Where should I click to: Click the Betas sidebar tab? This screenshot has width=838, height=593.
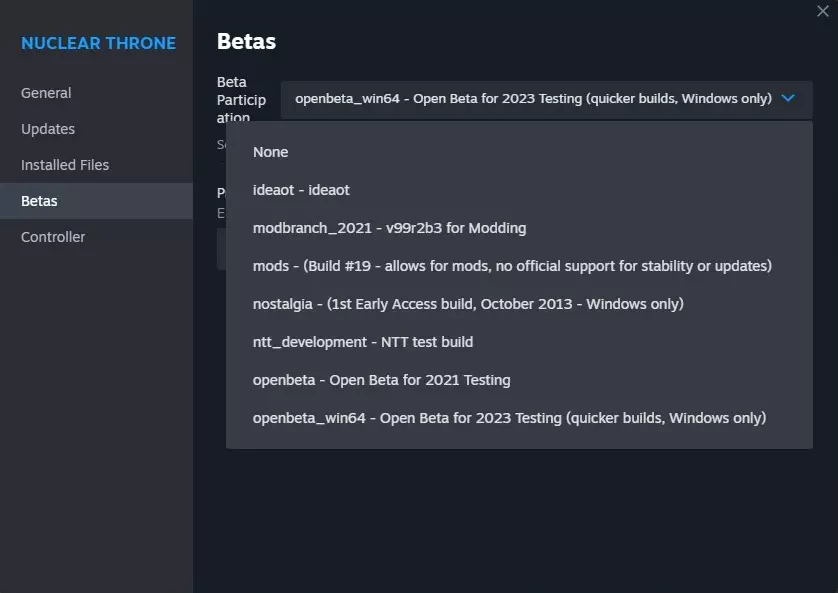(x=40, y=201)
